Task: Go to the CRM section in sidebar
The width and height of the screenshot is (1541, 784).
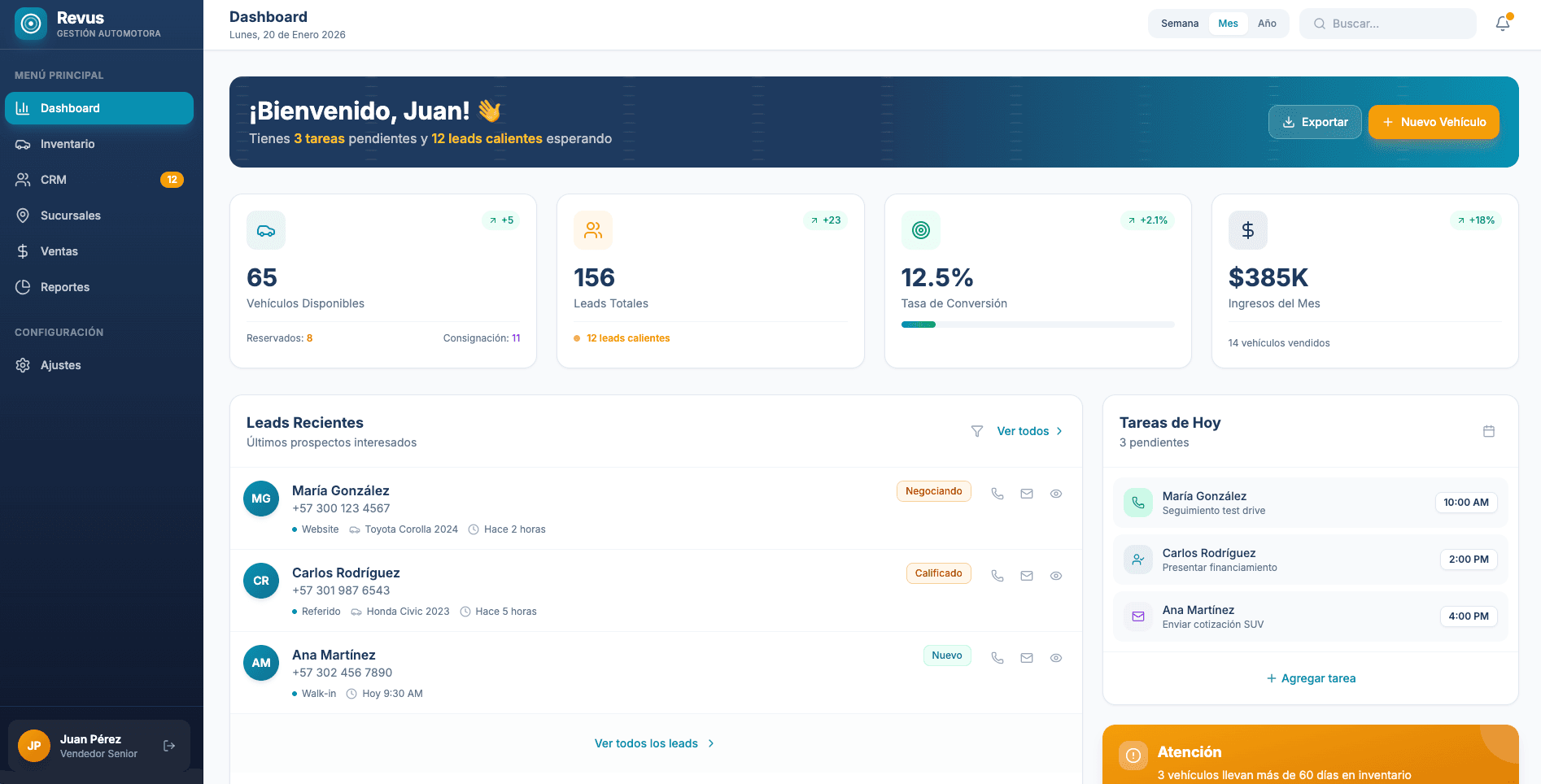Action: click(x=54, y=180)
